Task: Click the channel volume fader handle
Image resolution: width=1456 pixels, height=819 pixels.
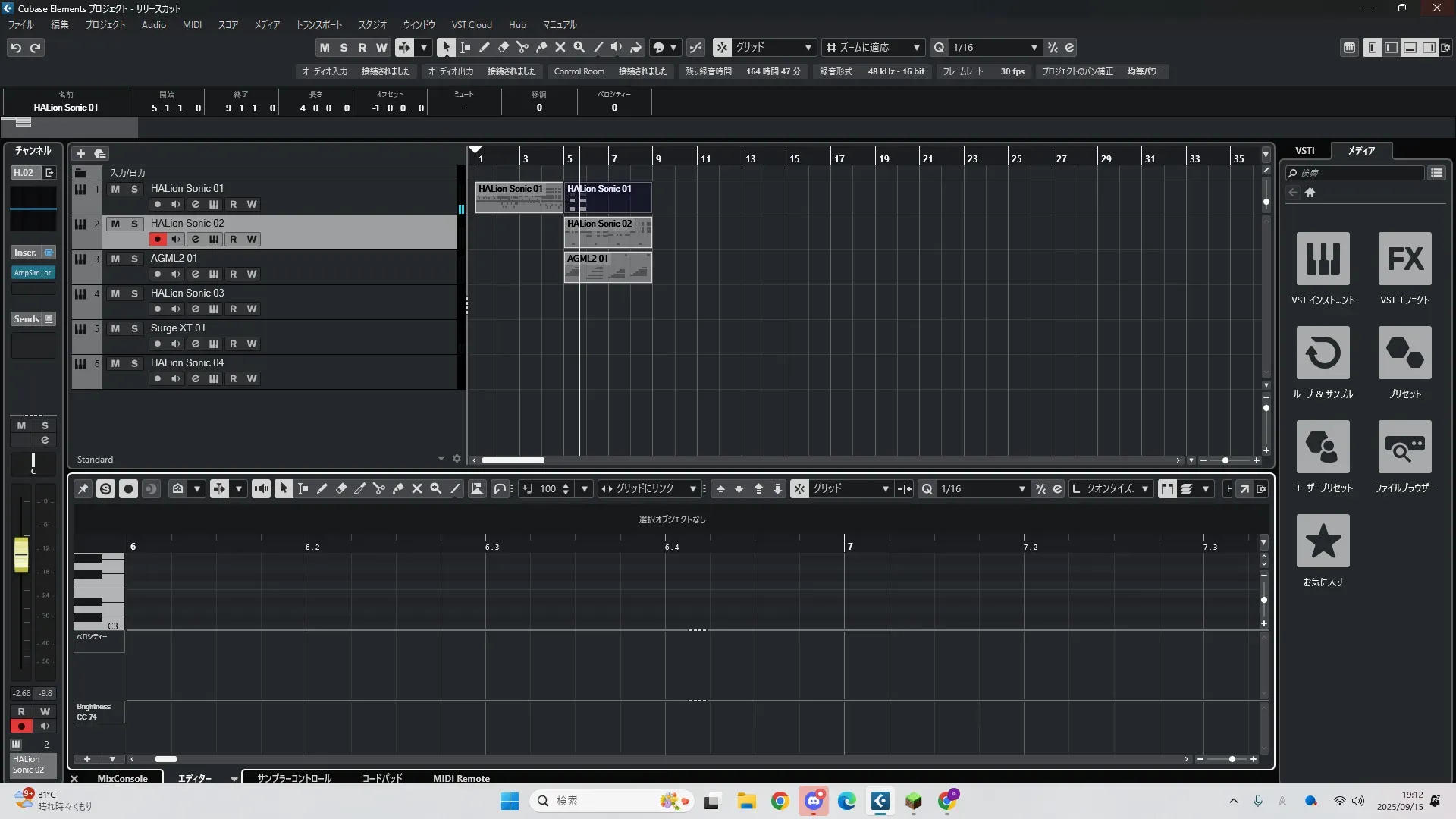Action: point(21,554)
